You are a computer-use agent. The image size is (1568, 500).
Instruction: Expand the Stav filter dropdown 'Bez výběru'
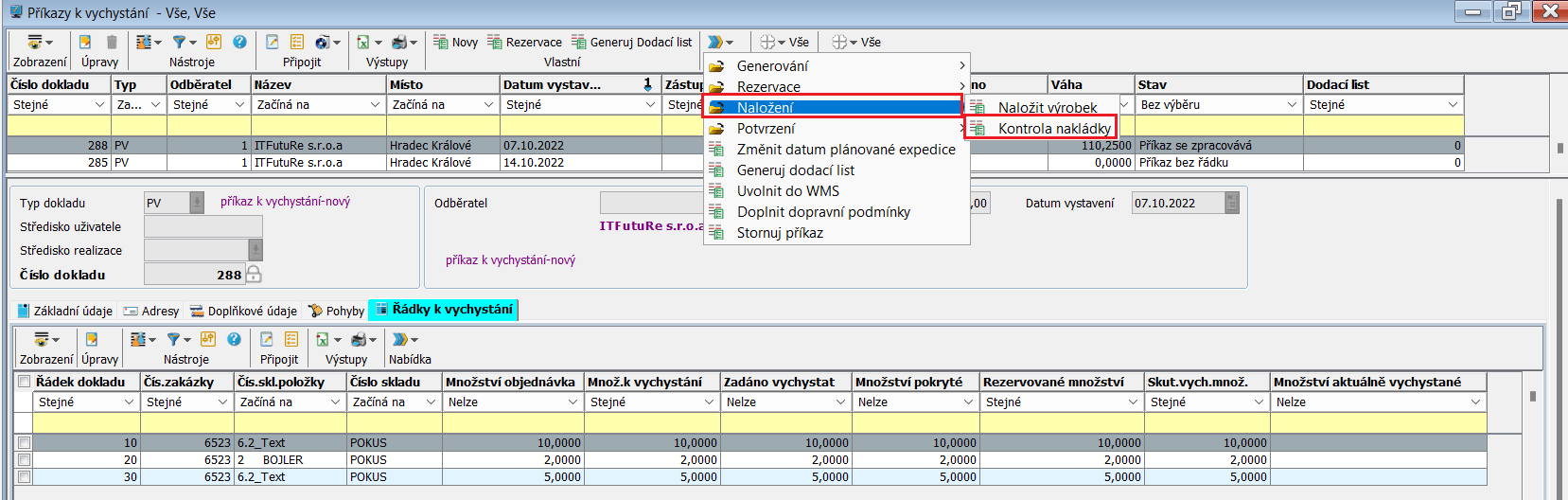click(1292, 105)
